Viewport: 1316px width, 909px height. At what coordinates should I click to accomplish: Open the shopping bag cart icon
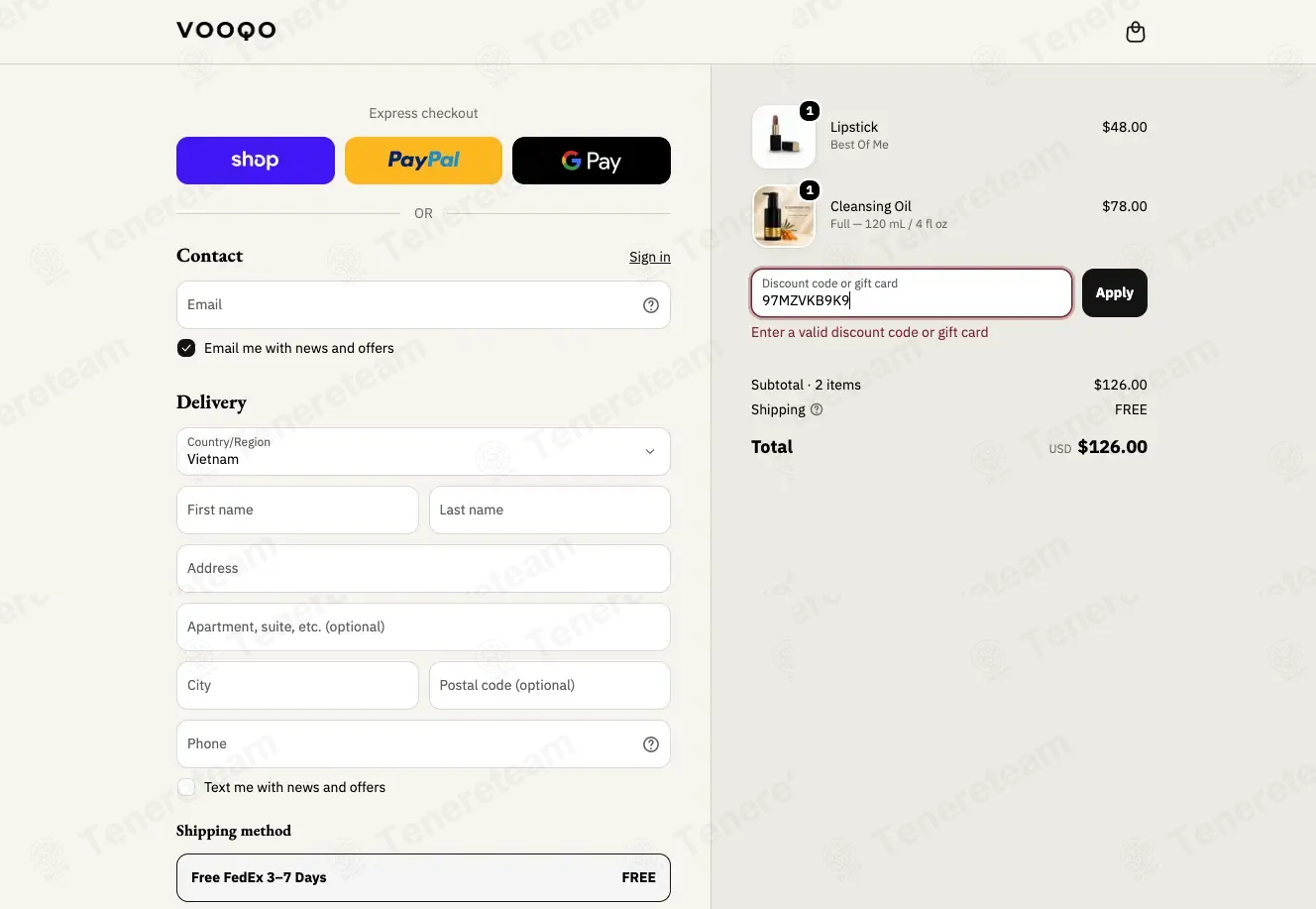1136,33
